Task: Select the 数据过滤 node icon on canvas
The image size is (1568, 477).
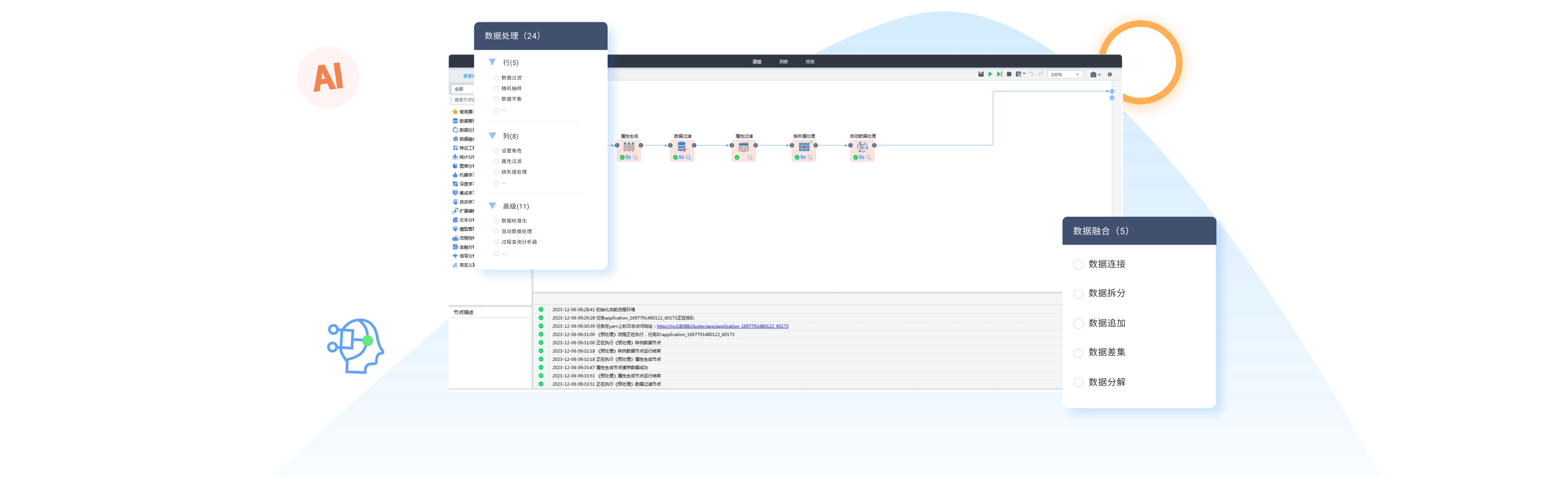Action: tap(682, 146)
